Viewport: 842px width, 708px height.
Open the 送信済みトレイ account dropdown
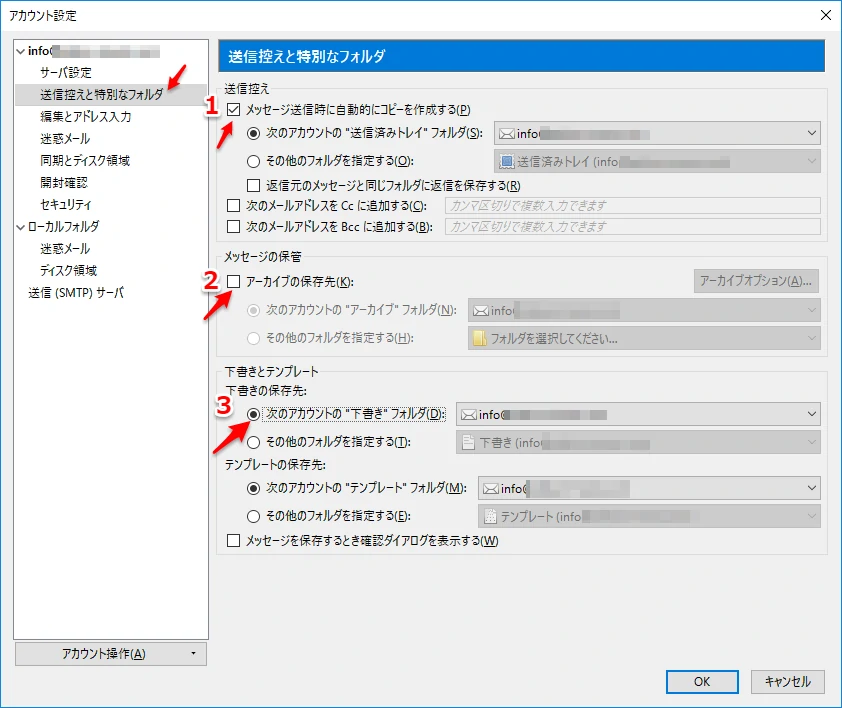(657, 133)
